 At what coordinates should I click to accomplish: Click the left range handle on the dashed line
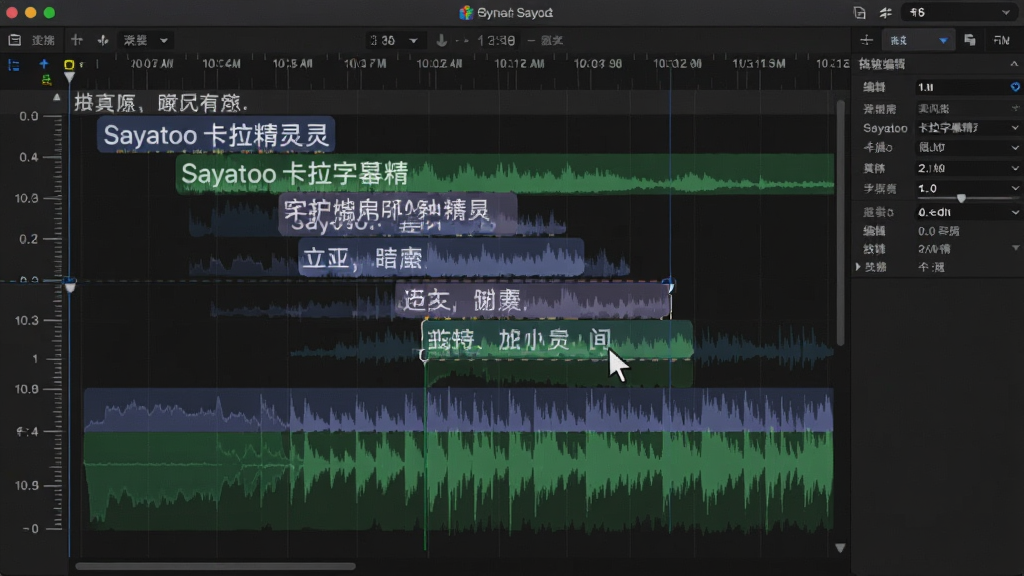tap(70, 286)
